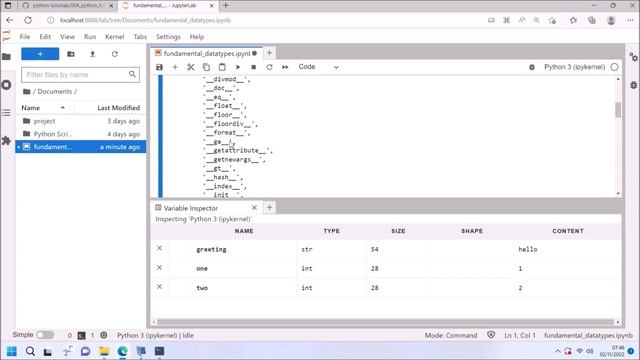
Task: Open Microsoft Edge from the taskbar
Action: [x=122, y=351]
